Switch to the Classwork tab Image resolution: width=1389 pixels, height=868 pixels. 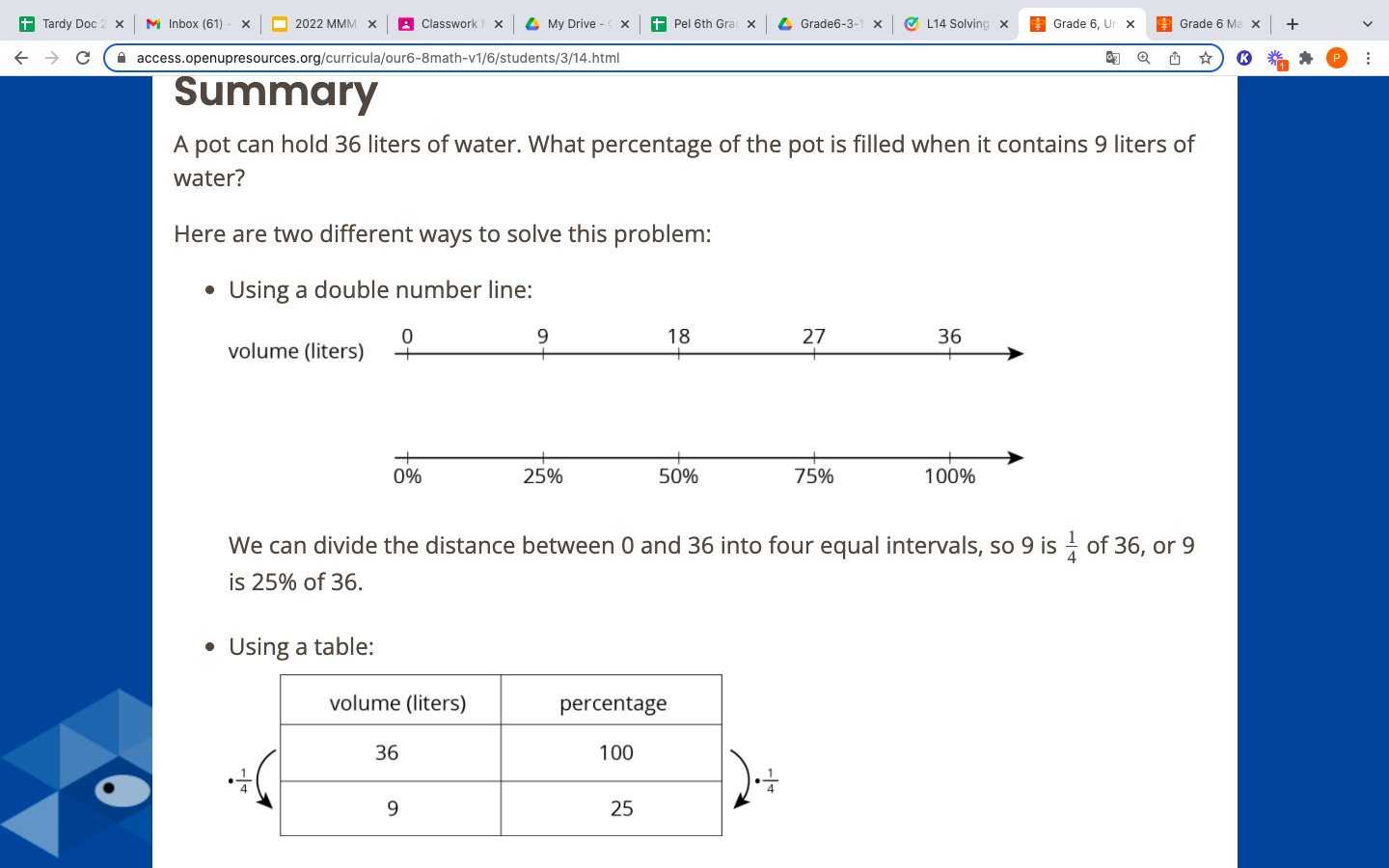tap(444, 24)
